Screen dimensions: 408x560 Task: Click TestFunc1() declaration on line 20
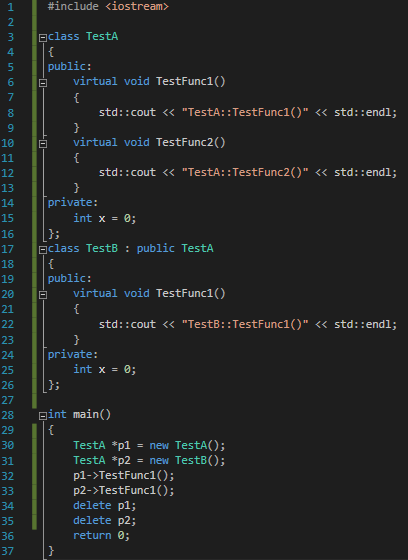tap(191, 294)
